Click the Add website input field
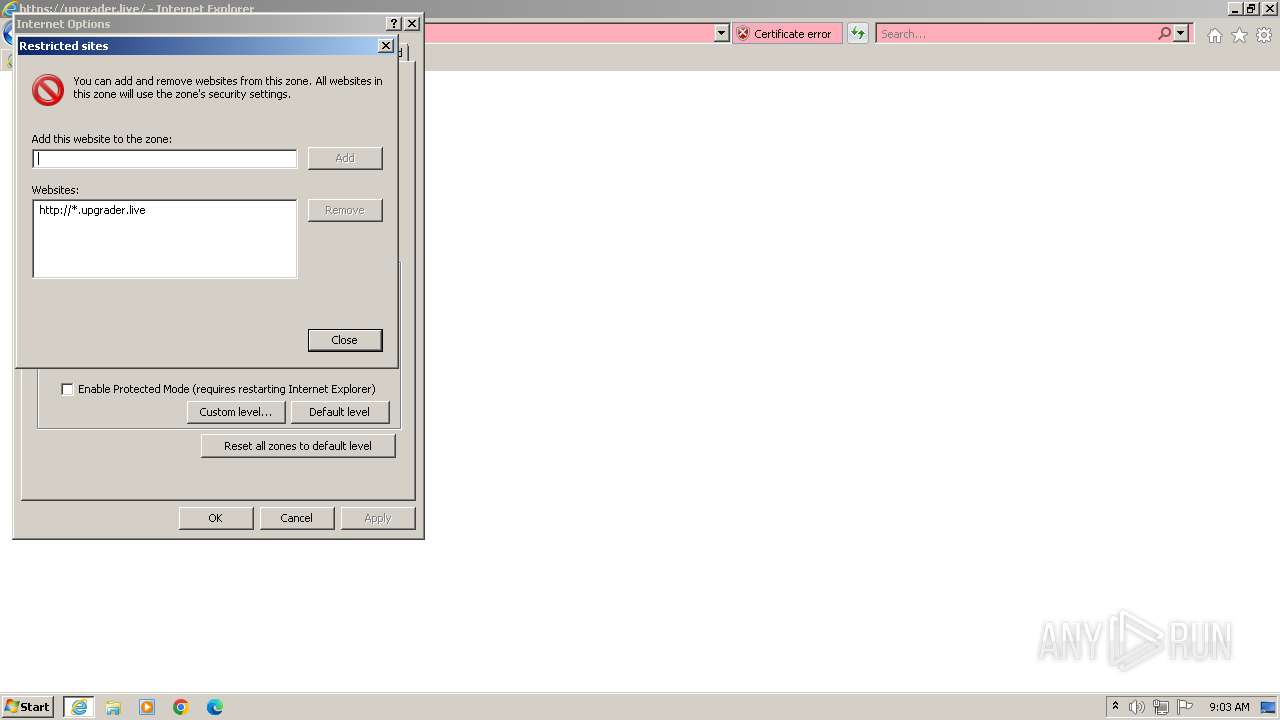Screen dimensions: 1280x720 (165, 158)
